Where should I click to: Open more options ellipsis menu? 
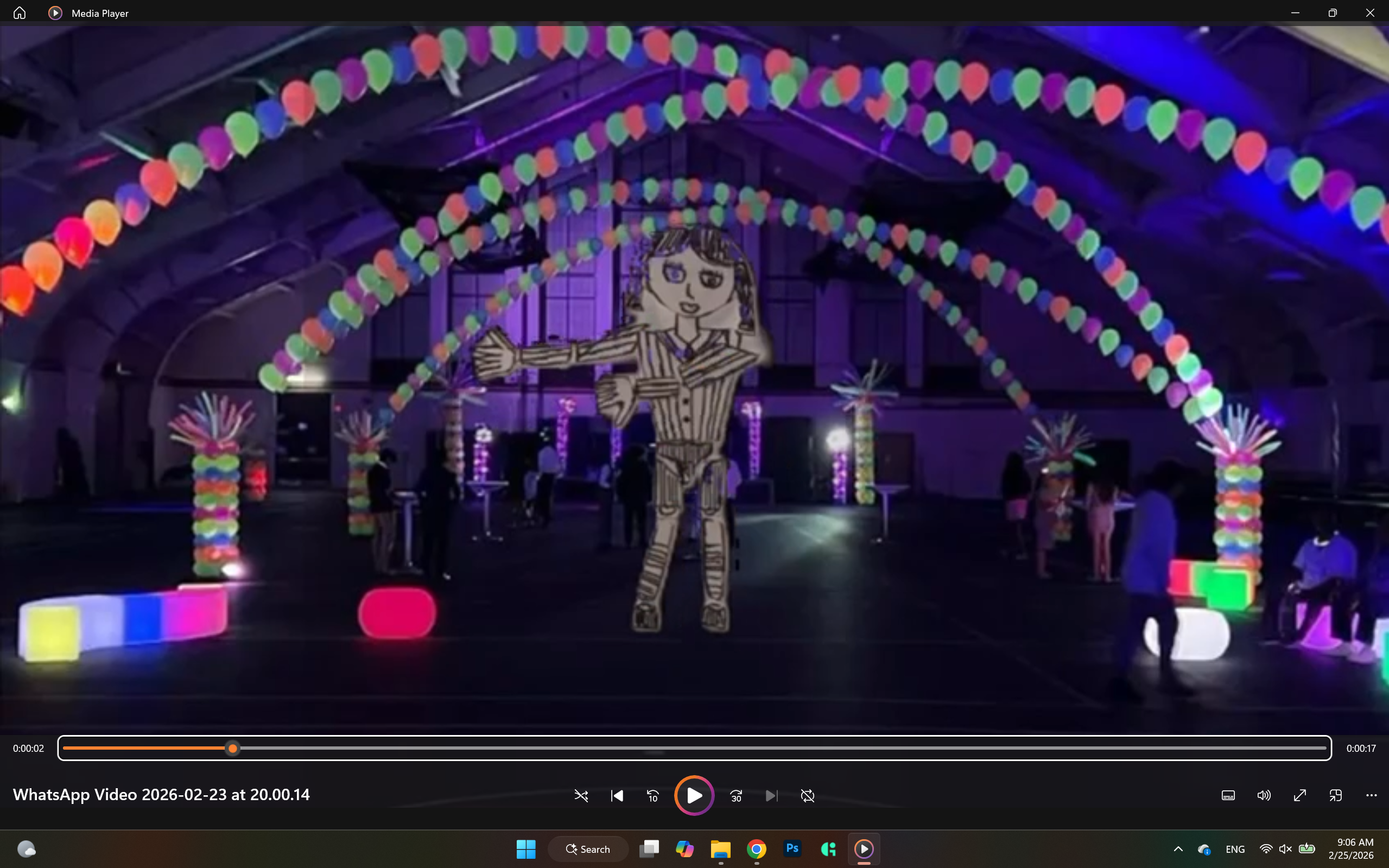tap(1371, 796)
